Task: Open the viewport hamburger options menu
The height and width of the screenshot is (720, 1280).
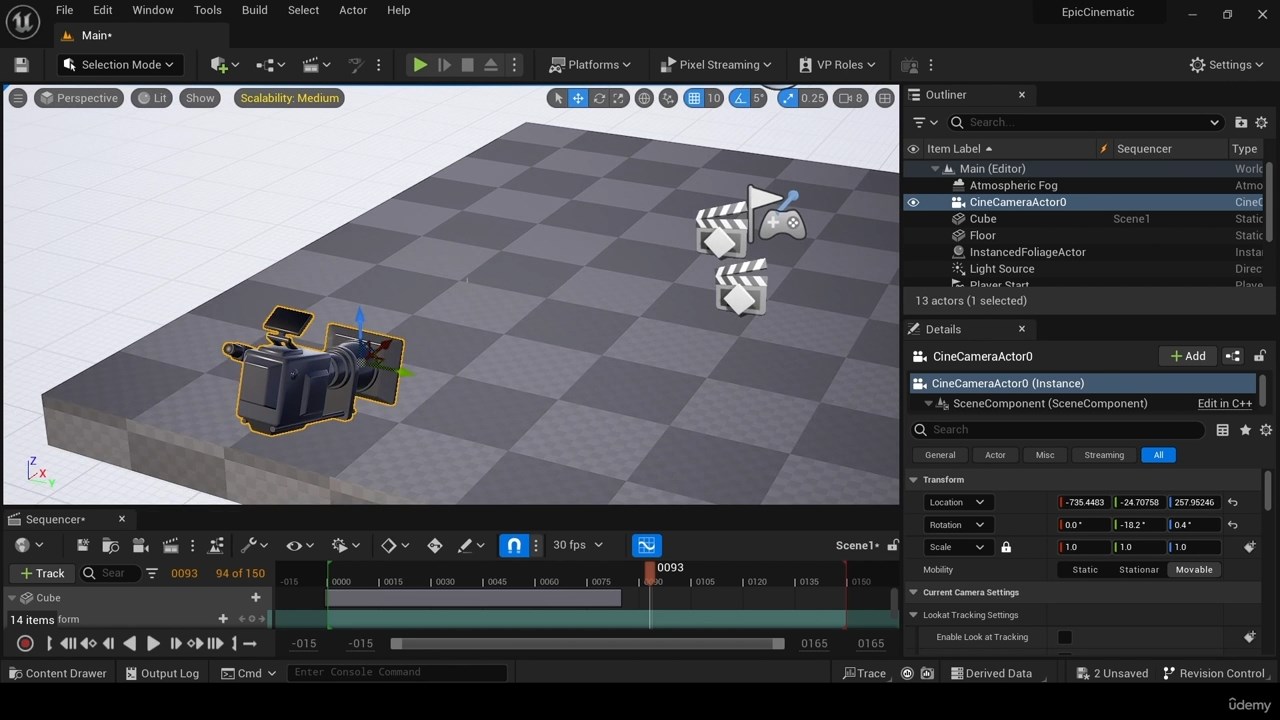Action: pos(18,98)
